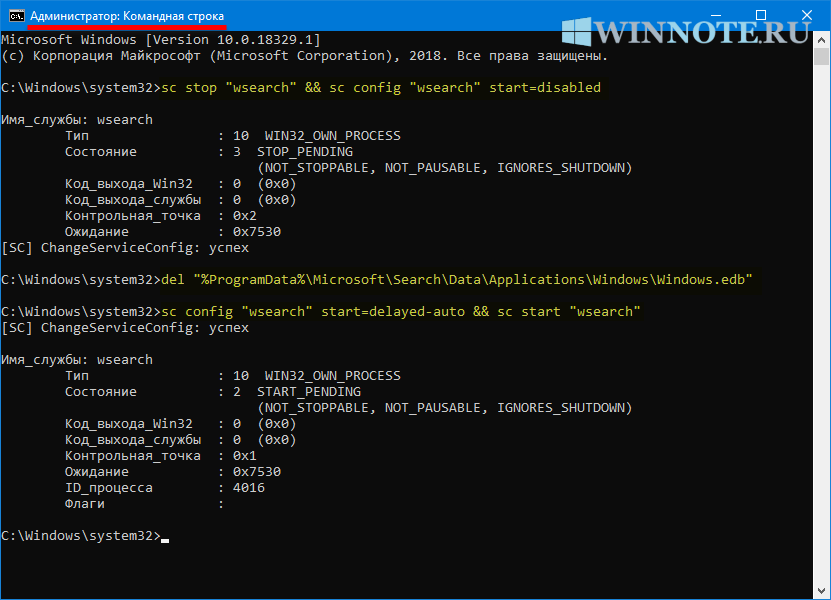This screenshot has height=600, width=831.
Task: Place cursor at the final system32 prompt
Action: pos(164,536)
